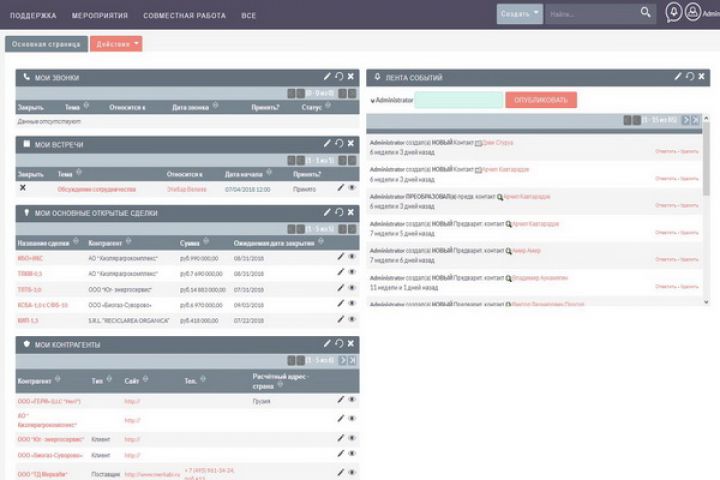Click the ОПУБЛИКОВАТЬ button
The width and height of the screenshot is (720, 480).
(541, 100)
